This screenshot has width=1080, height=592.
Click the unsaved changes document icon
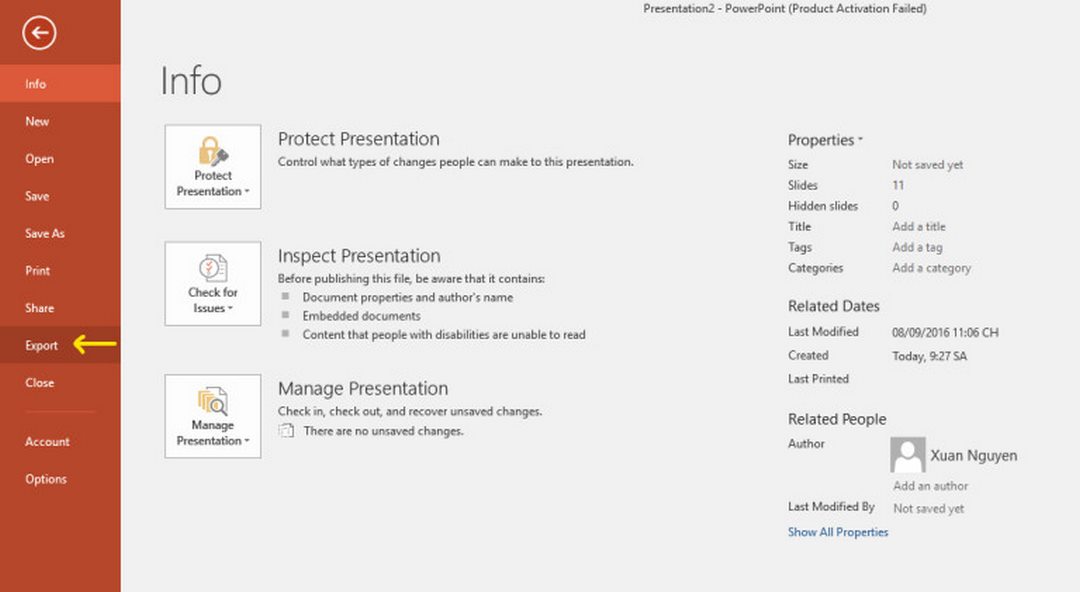[x=287, y=431]
